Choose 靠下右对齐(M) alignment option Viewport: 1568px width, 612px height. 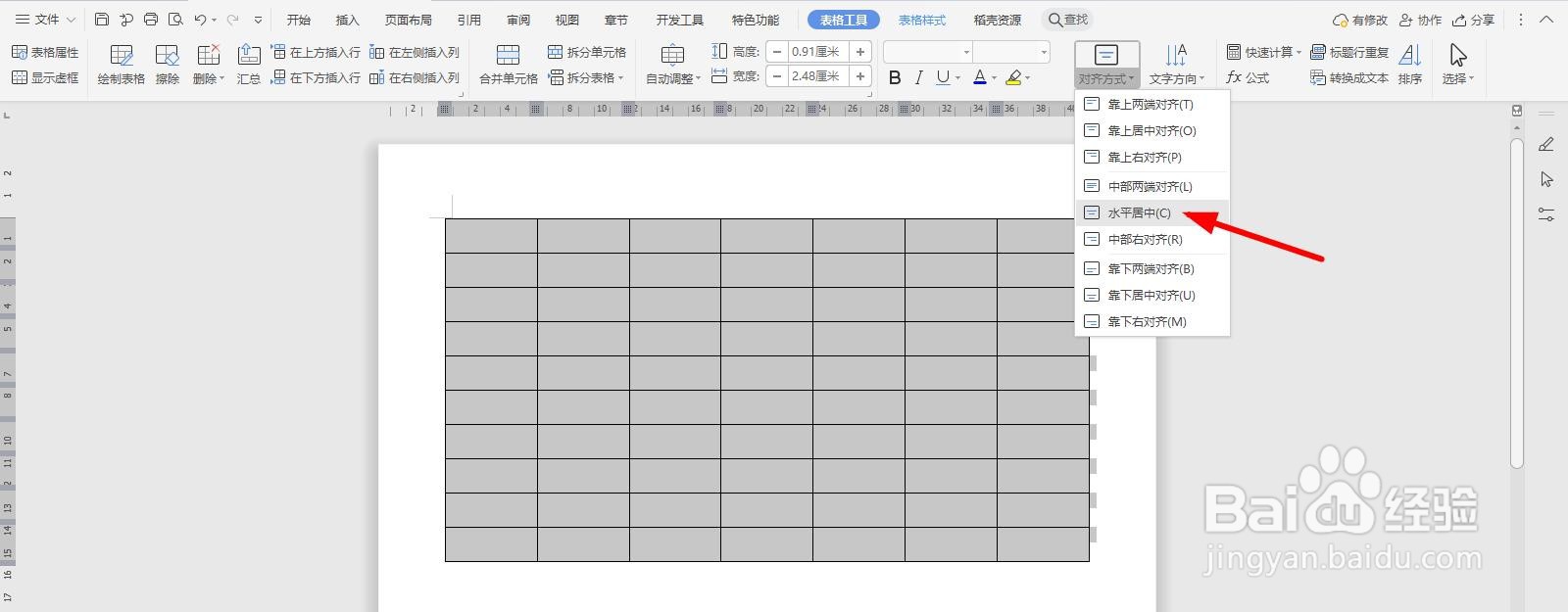pyautogui.click(x=1151, y=321)
